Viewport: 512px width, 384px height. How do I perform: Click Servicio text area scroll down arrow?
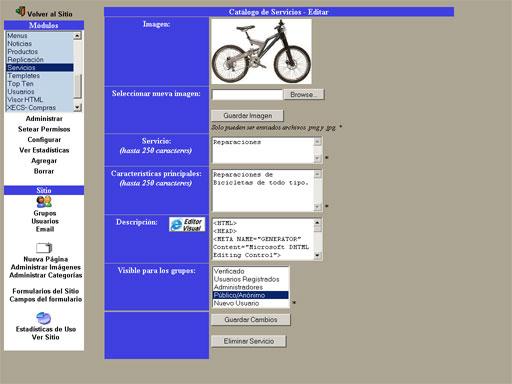[318, 159]
